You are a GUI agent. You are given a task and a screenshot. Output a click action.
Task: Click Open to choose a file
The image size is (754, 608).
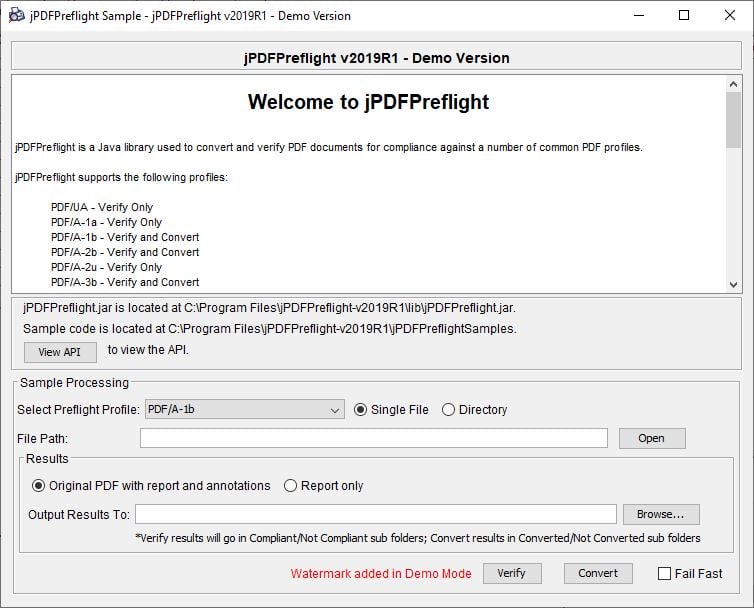[x=652, y=439]
